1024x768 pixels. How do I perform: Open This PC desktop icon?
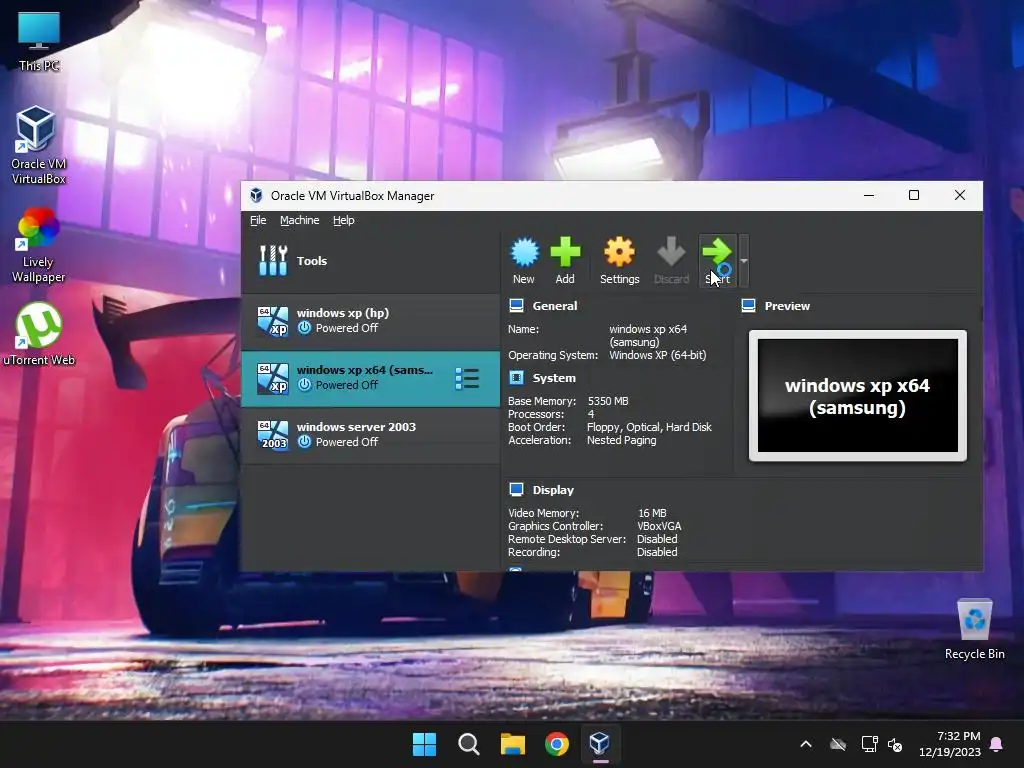pyautogui.click(x=39, y=40)
